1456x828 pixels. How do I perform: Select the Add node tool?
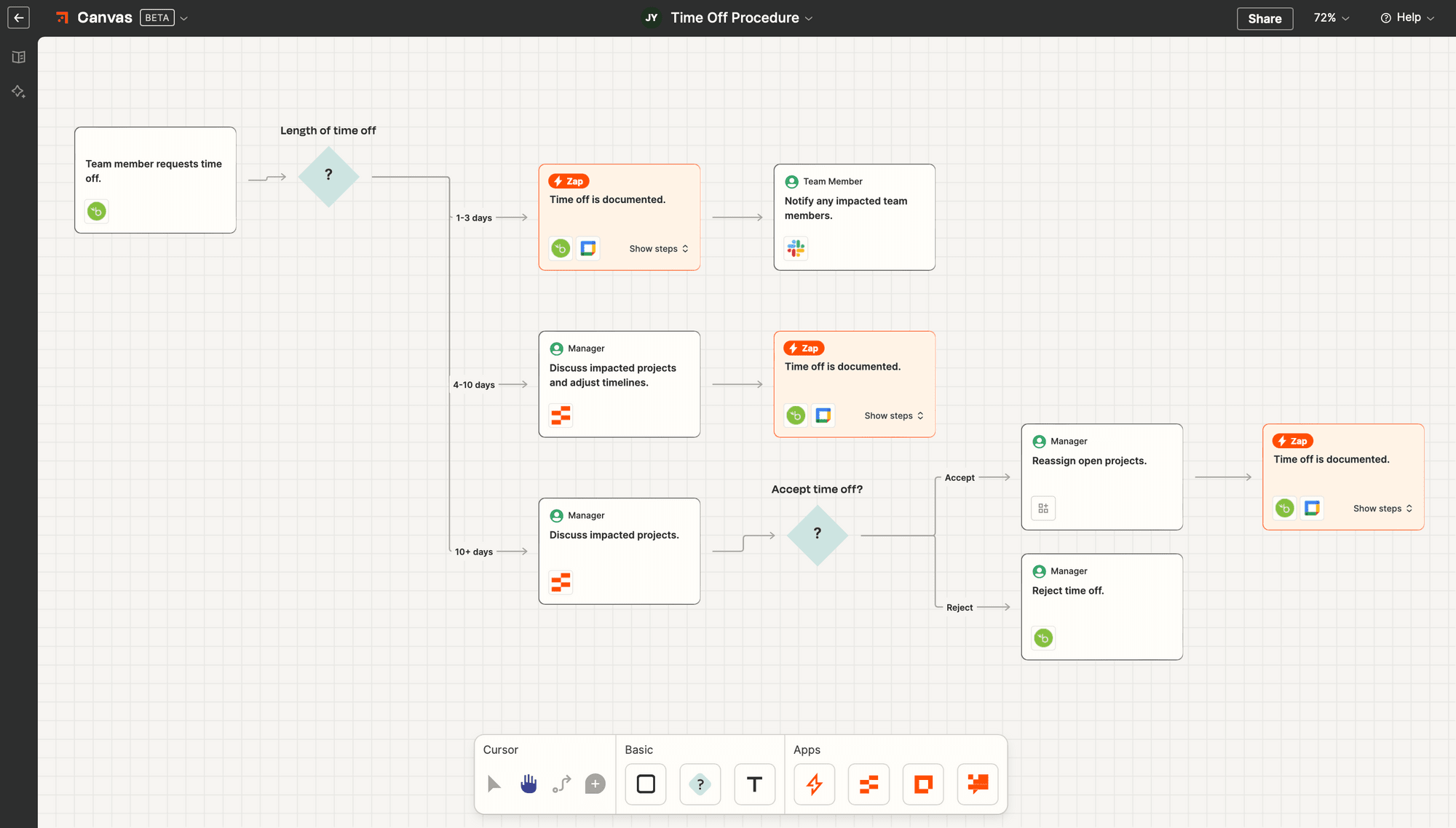[x=594, y=784]
